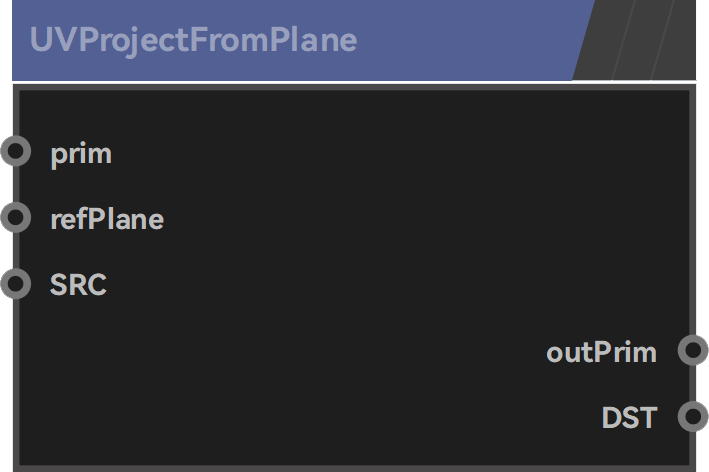Image resolution: width=709 pixels, height=472 pixels.
Task: Select the node by its dark body area
Action: click(x=354, y=278)
